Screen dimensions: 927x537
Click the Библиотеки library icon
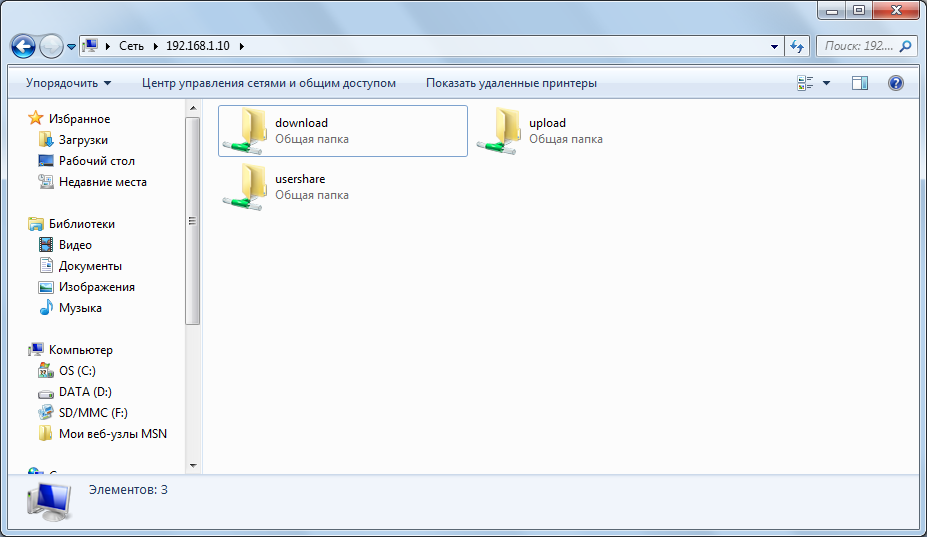tap(36, 224)
